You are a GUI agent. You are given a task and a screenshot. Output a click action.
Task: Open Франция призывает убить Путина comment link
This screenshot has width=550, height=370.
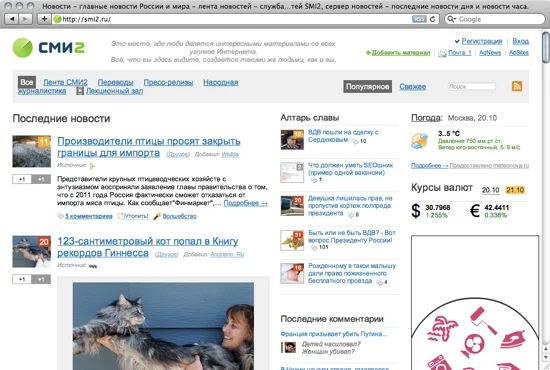(334, 334)
